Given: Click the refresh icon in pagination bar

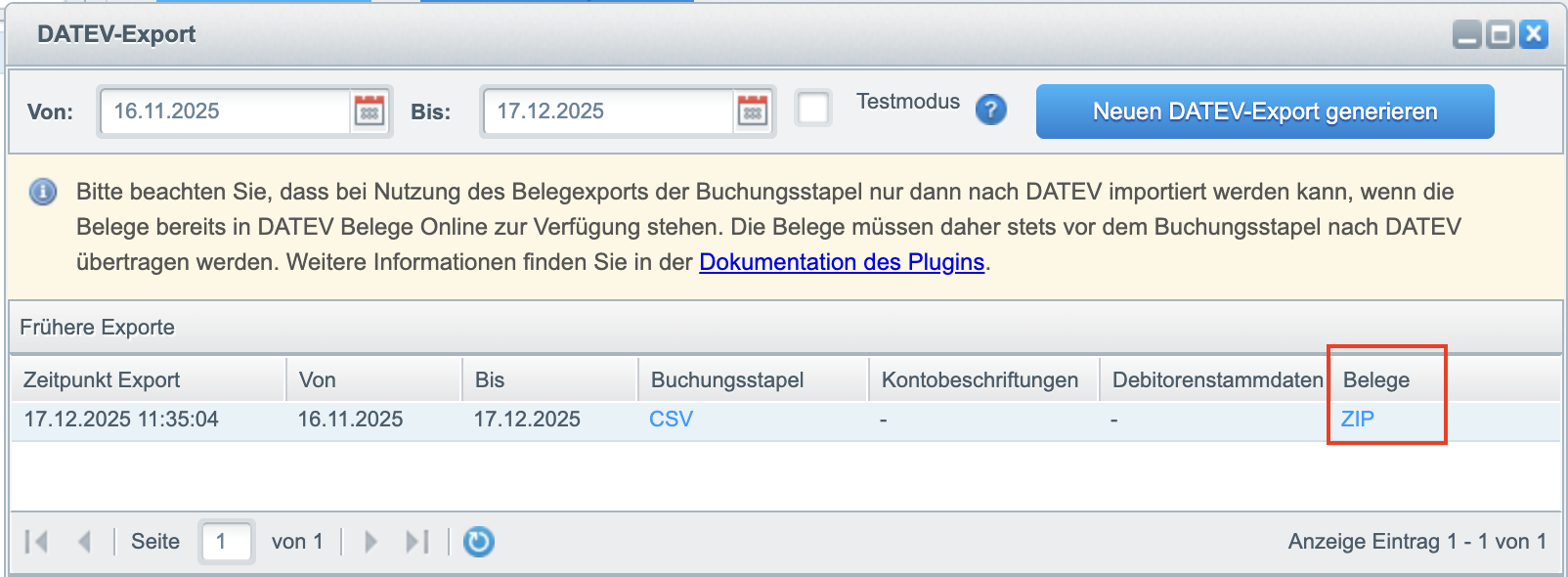Looking at the screenshot, I should (x=478, y=541).
